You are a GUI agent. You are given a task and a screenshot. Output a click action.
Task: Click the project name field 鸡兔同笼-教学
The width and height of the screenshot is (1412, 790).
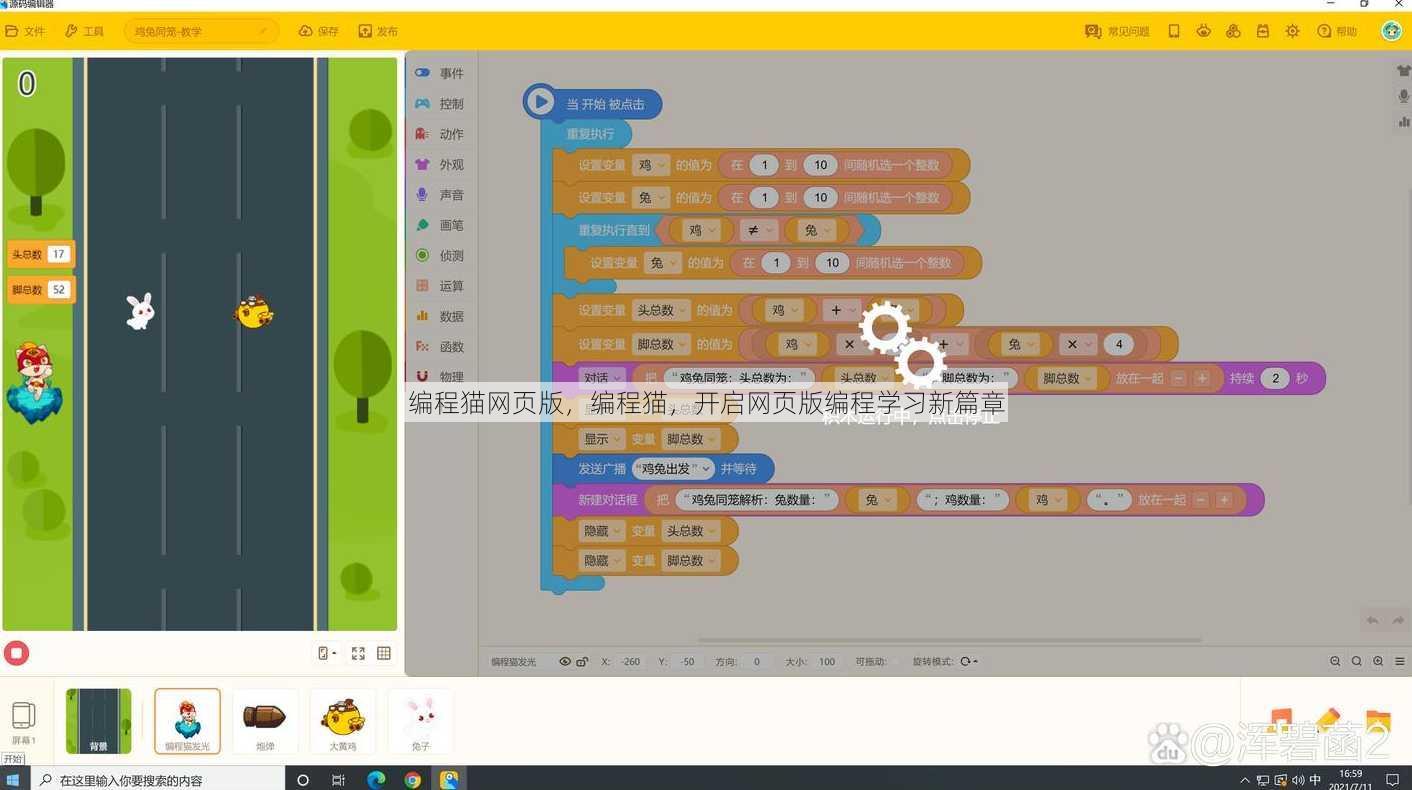[x=201, y=31]
